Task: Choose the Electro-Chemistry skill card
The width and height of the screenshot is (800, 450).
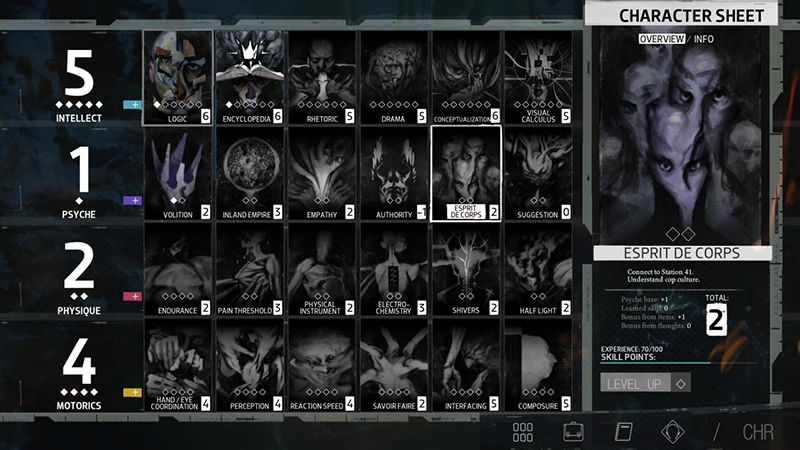Action: 394,270
